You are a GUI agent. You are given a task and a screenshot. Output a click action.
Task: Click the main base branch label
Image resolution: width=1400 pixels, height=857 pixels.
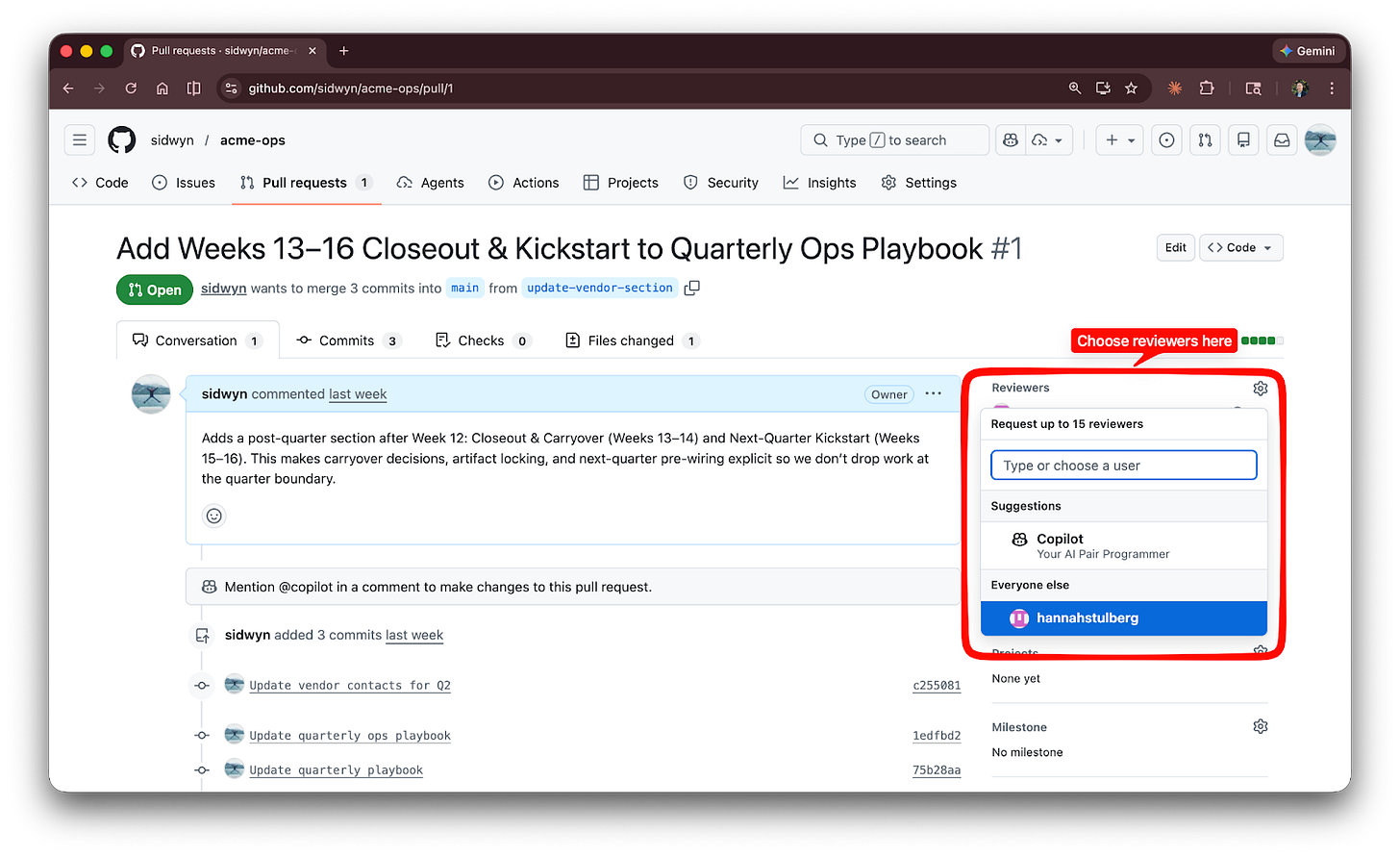[465, 288]
